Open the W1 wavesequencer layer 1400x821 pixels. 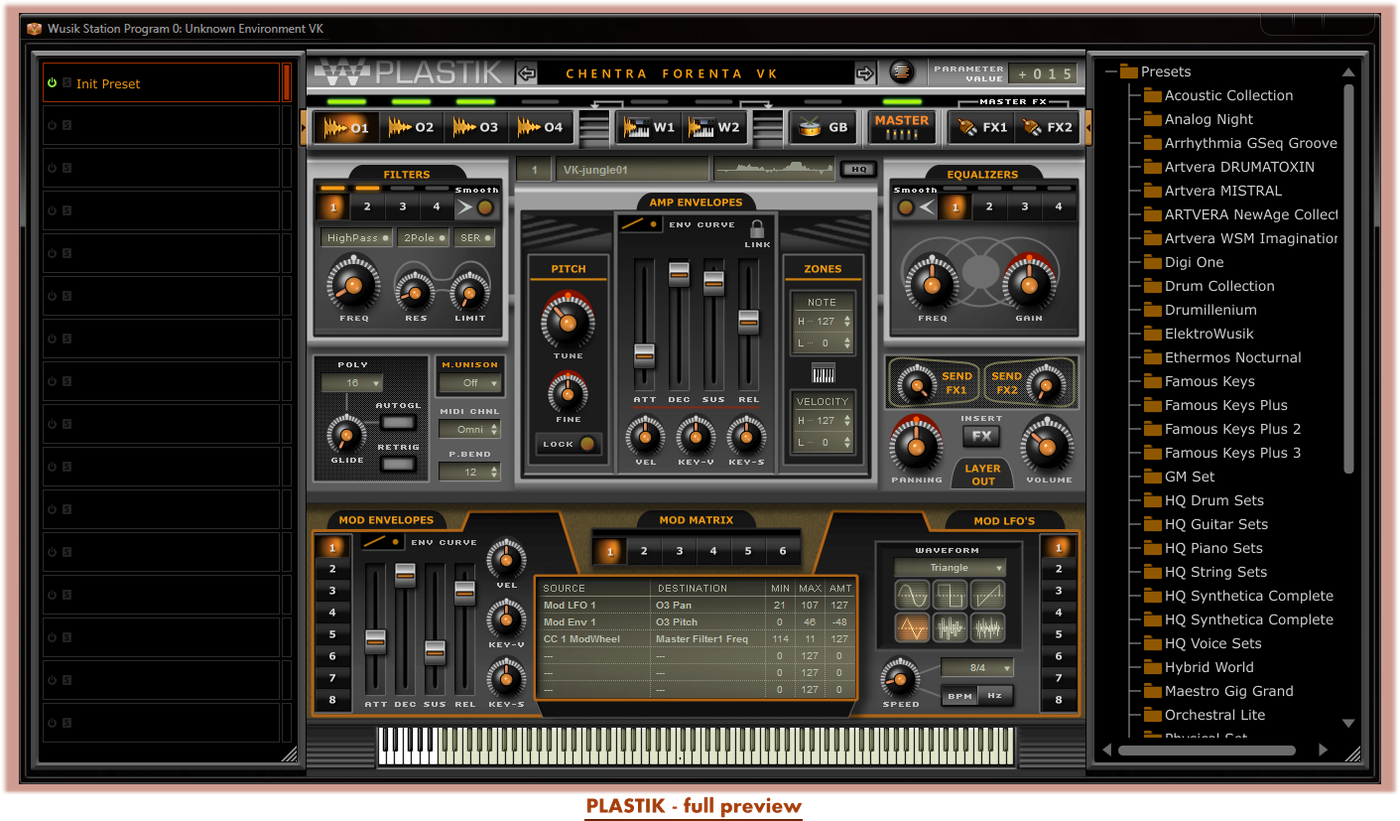650,127
